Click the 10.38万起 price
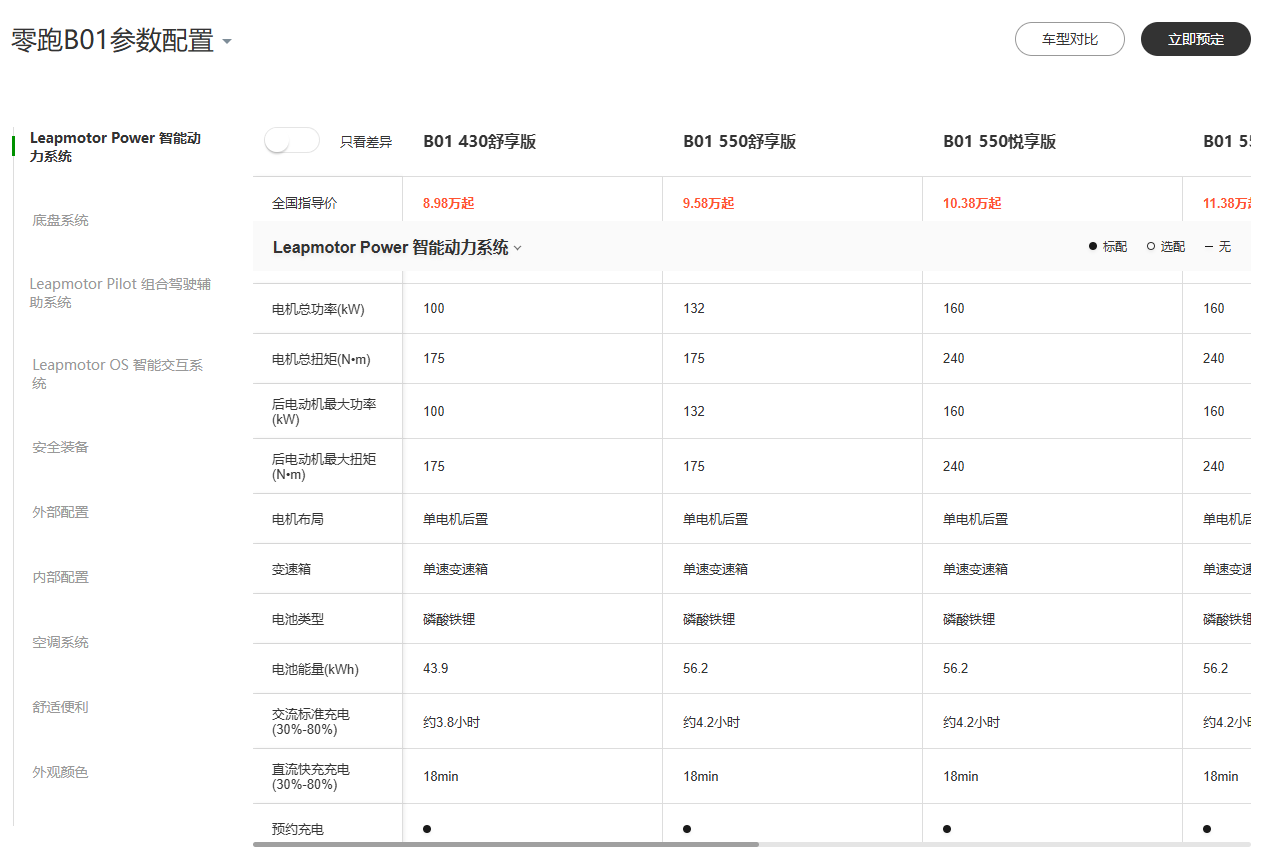 click(972, 203)
